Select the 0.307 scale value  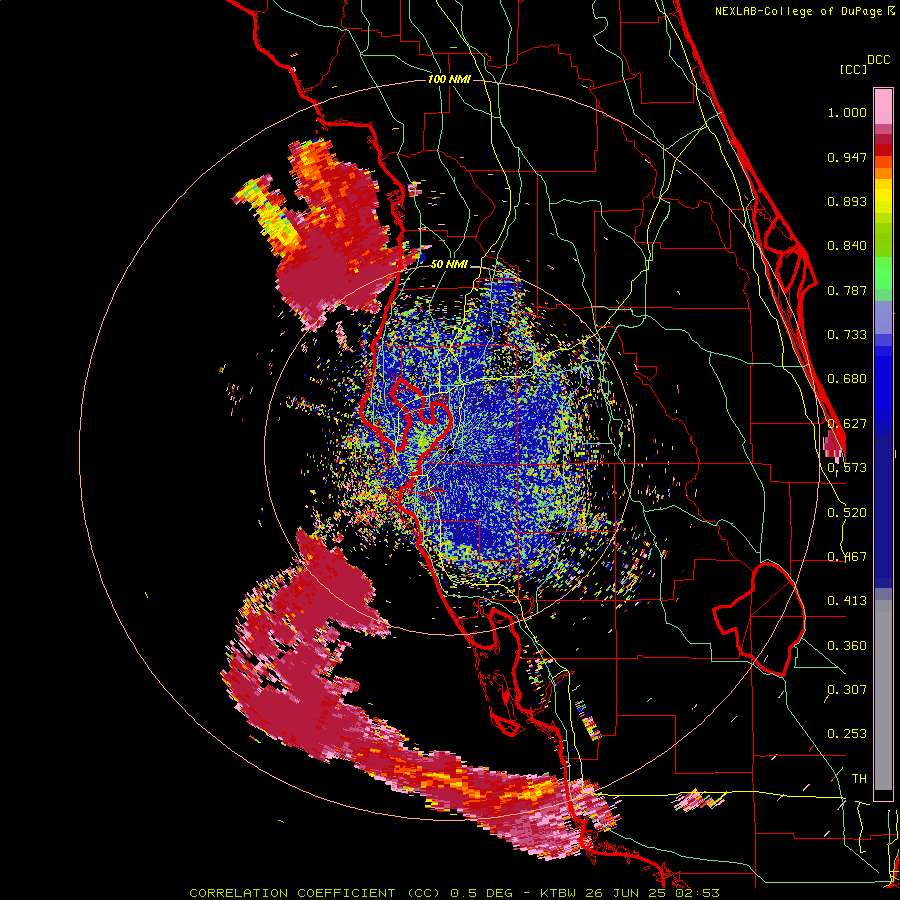(847, 689)
